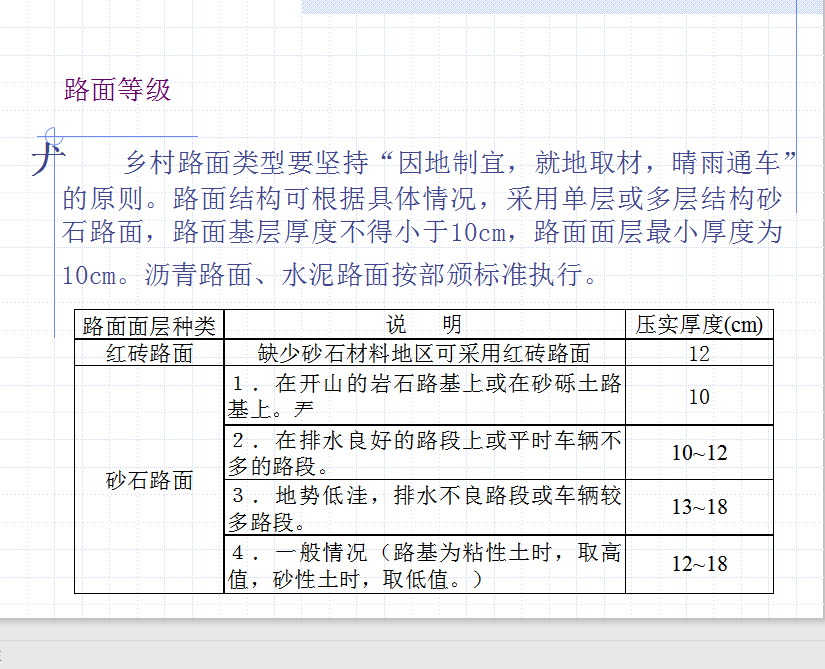Click the cell 红砖路面
The height and width of the screenshot is (669, 825).
click(x=149, y=353)
